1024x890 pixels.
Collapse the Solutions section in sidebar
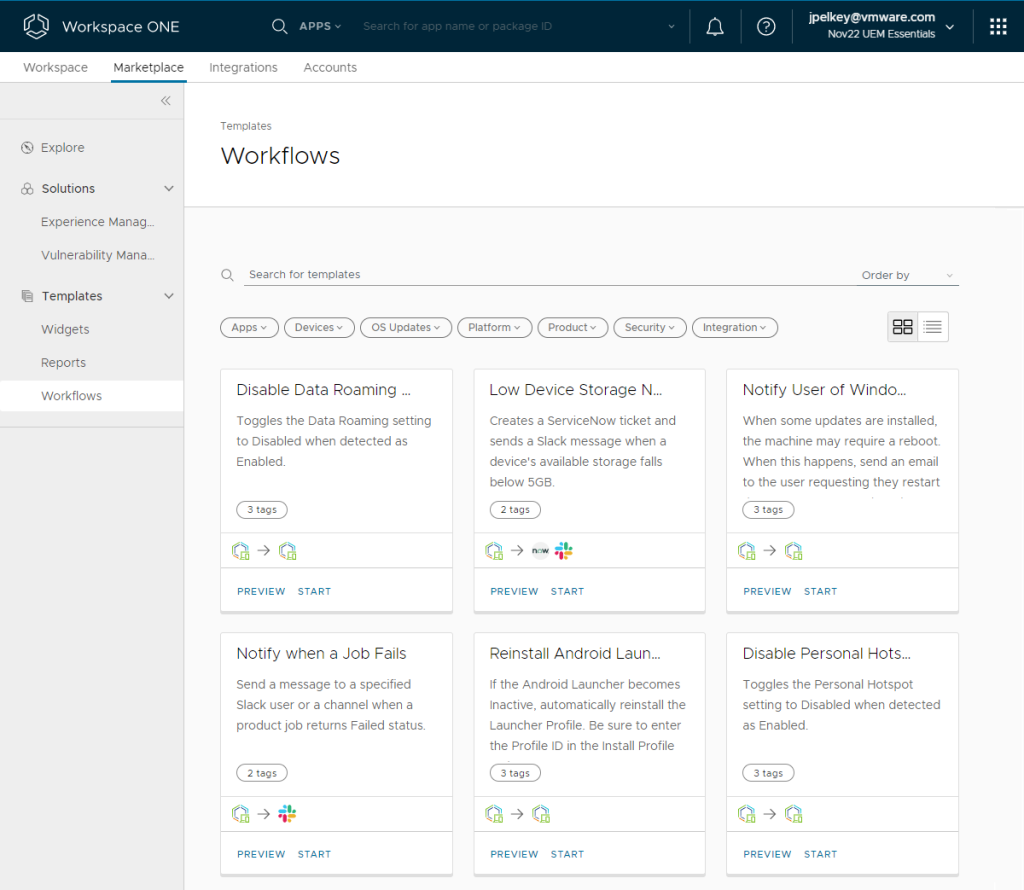click(169, 189)
